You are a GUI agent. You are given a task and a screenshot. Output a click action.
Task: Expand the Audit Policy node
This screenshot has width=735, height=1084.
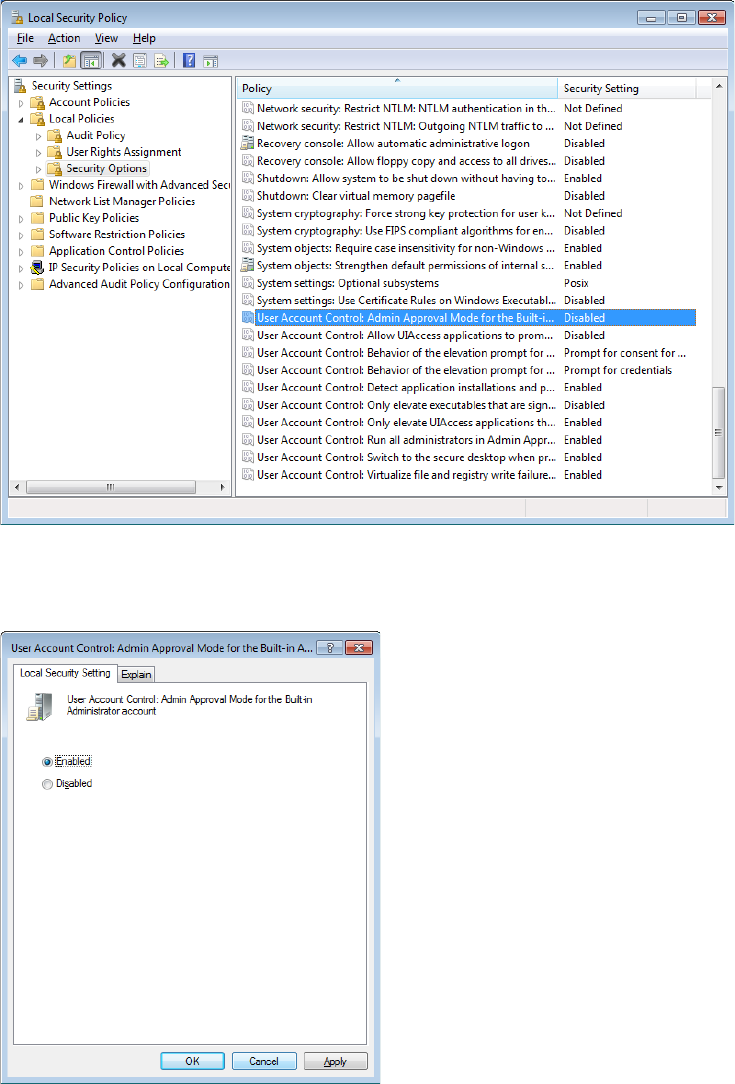(x=39, y=136)
